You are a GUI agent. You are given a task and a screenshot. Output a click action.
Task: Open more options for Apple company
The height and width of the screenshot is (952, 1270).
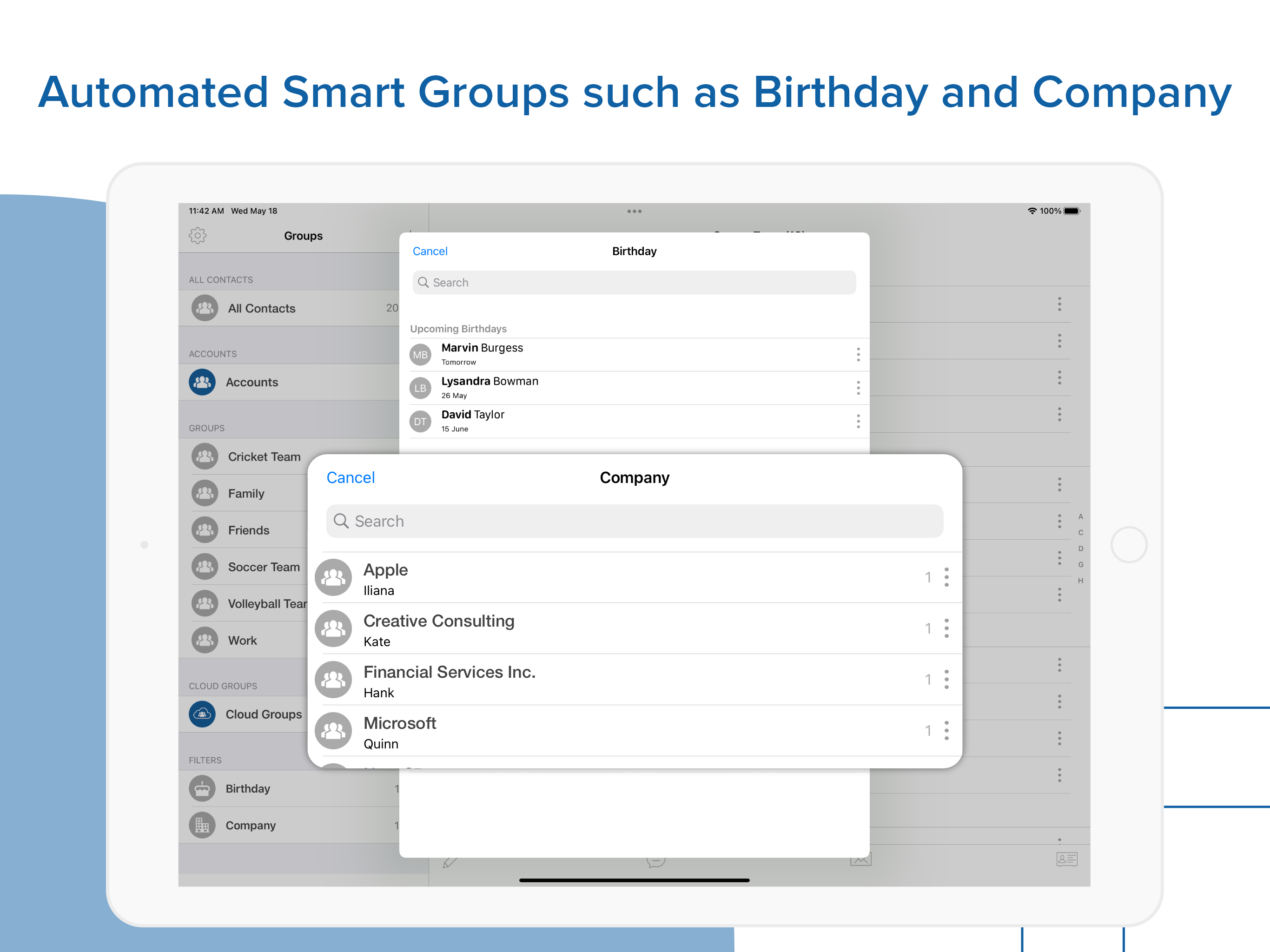click(946, 577)
